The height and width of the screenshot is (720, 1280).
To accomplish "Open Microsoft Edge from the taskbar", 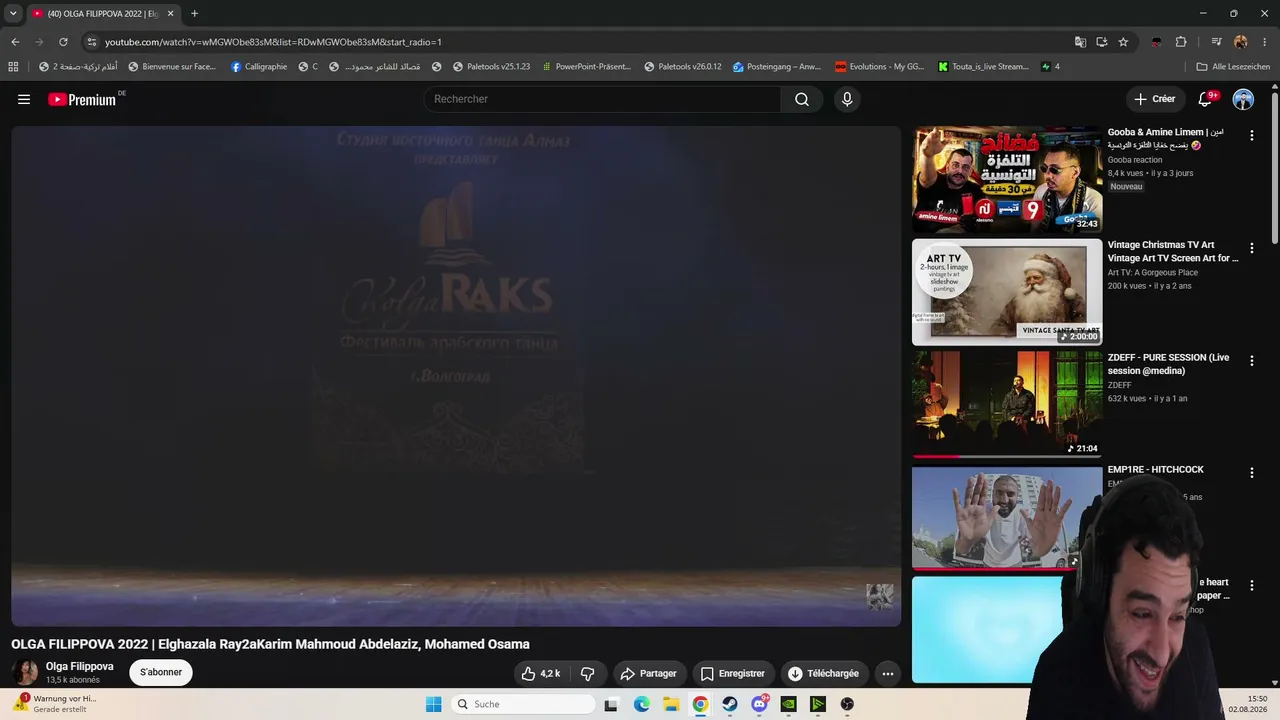I will click(642, 704).
